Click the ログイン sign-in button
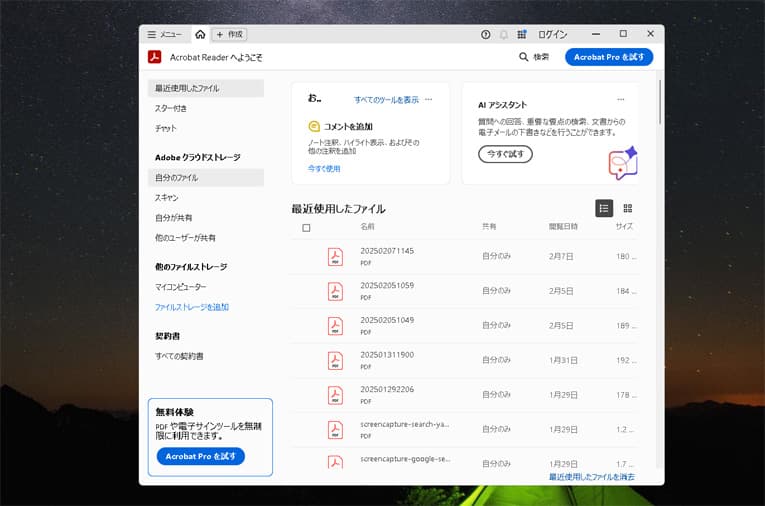 [x=552, y=34]
